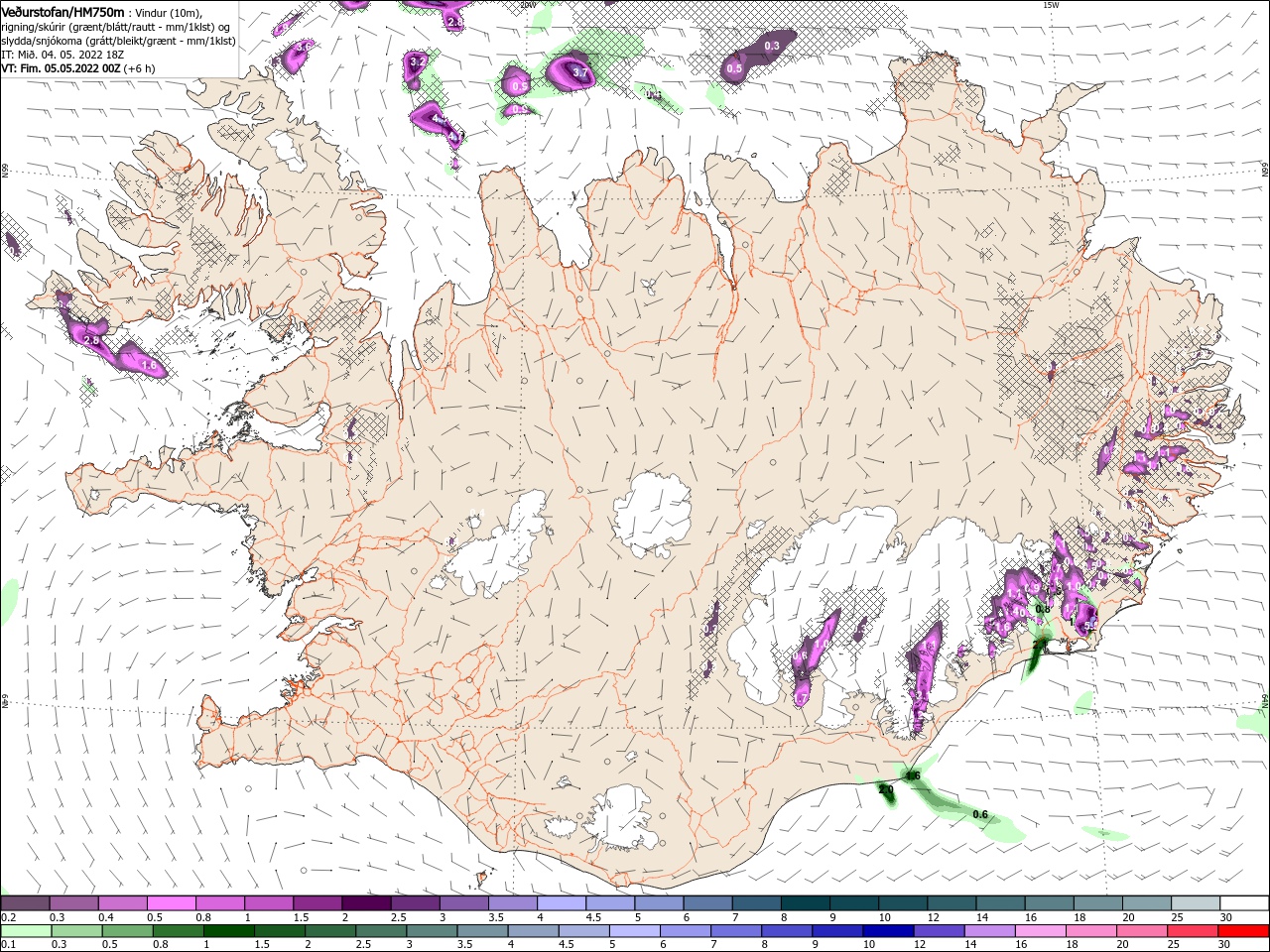Click the '15W' longitude label

click(1051, 5)
